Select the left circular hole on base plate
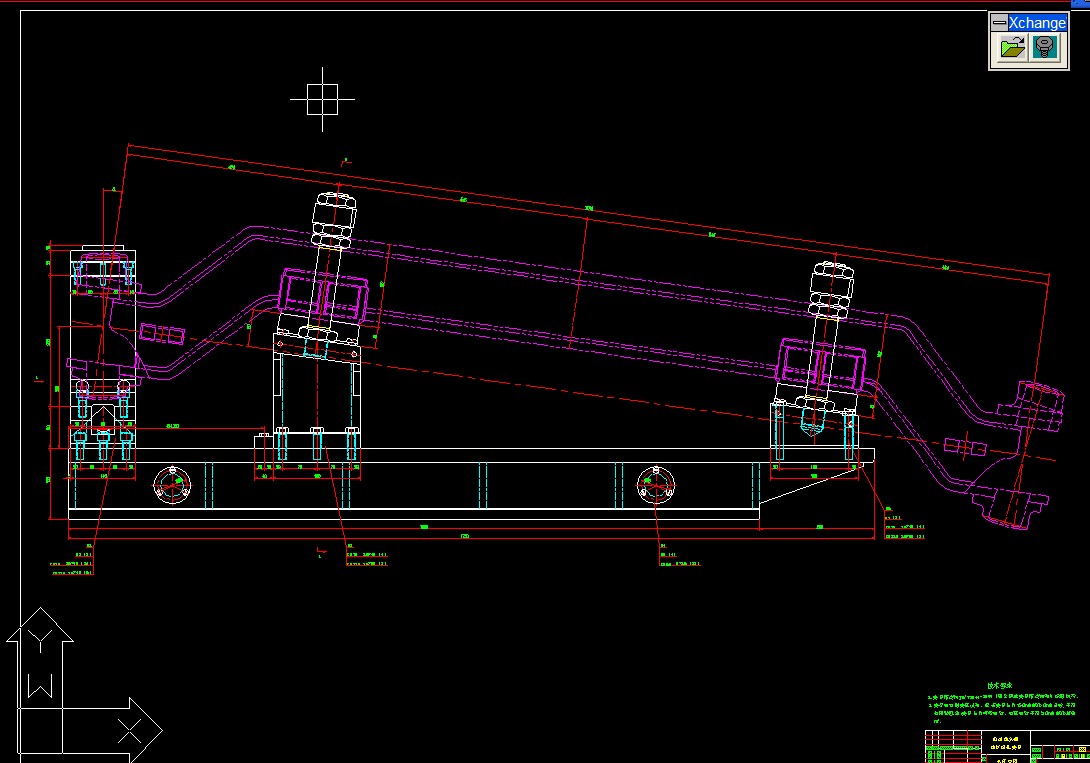Screen dimensions: 1090x763 click(172, 485)
